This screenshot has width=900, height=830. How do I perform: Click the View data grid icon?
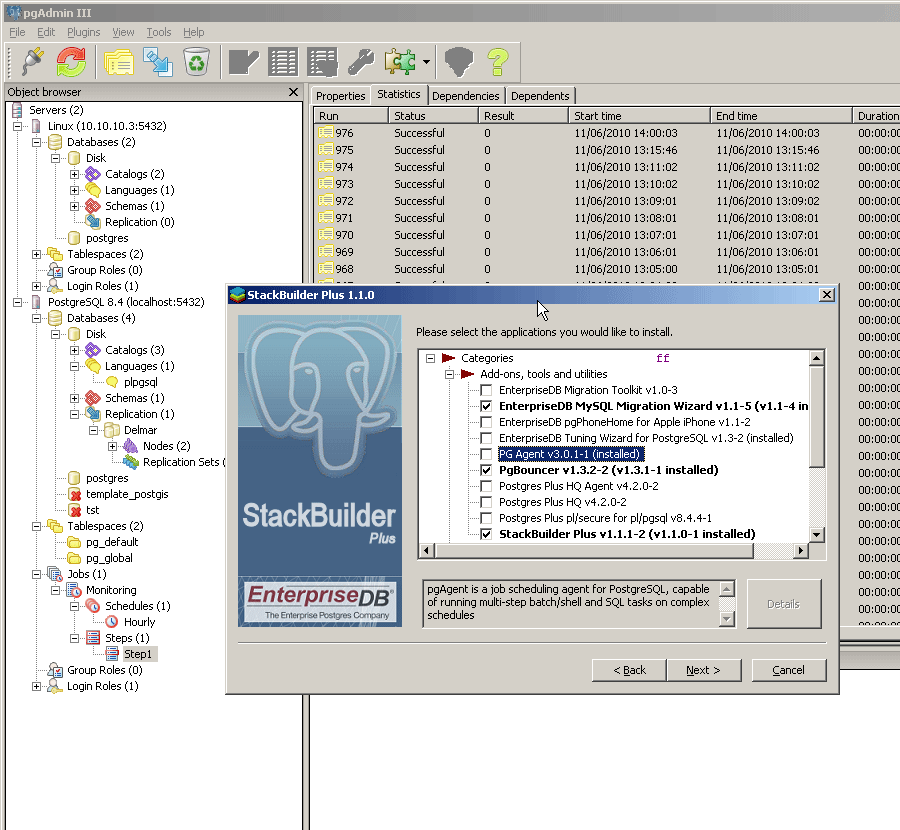(x=283, y=62)
